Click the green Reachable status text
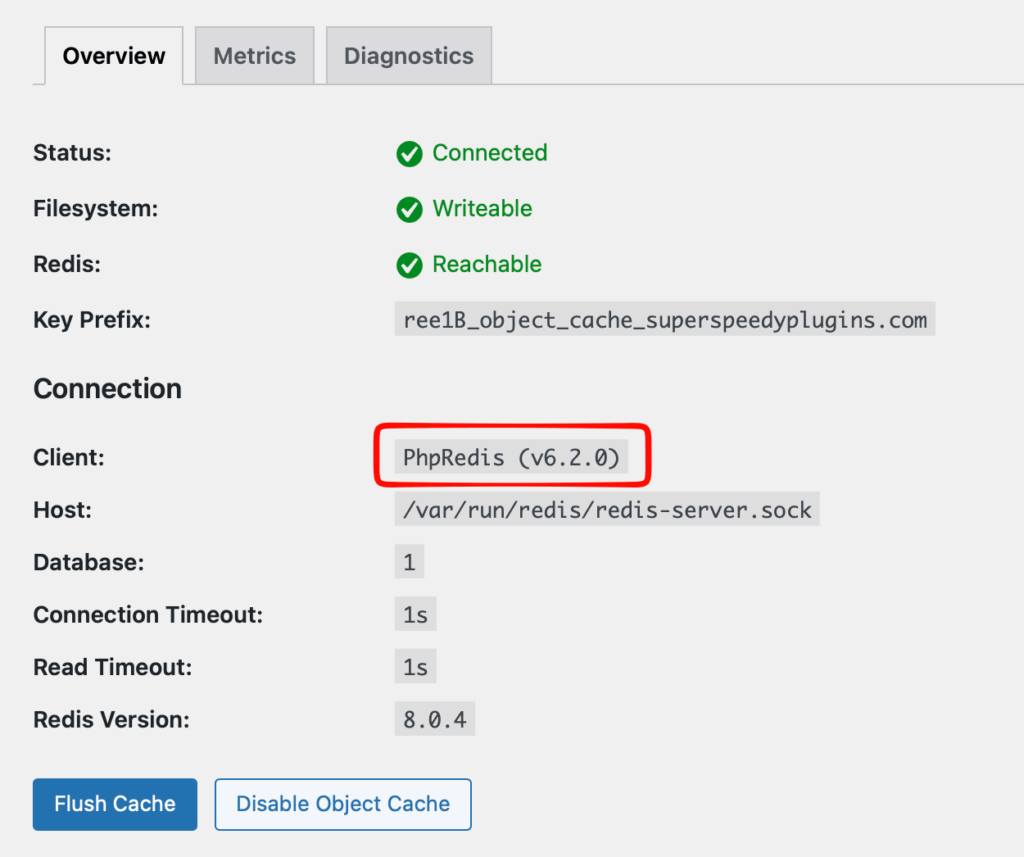Viewport: 1024px width, 857px height. coord(487,265)
